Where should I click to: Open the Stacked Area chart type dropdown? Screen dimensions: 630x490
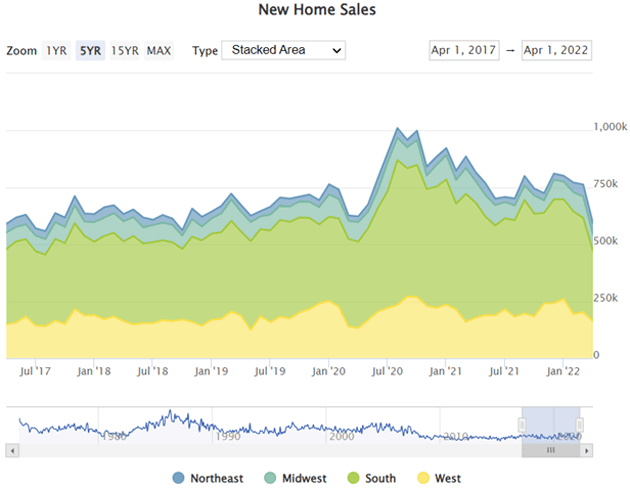click(282, 50)
